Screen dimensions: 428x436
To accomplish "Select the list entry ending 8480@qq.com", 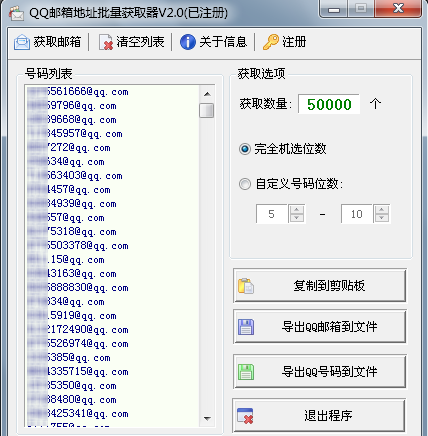I will pos(72,400).
